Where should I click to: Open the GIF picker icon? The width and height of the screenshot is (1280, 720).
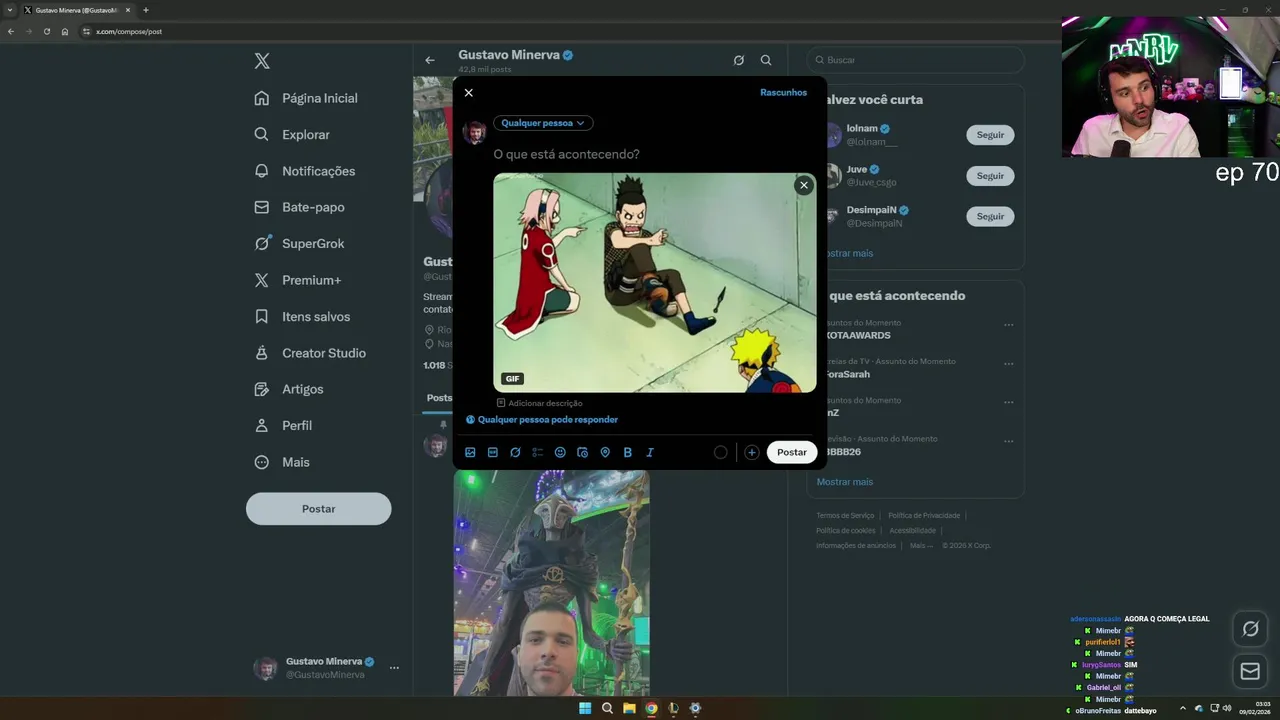coord(493,452)
